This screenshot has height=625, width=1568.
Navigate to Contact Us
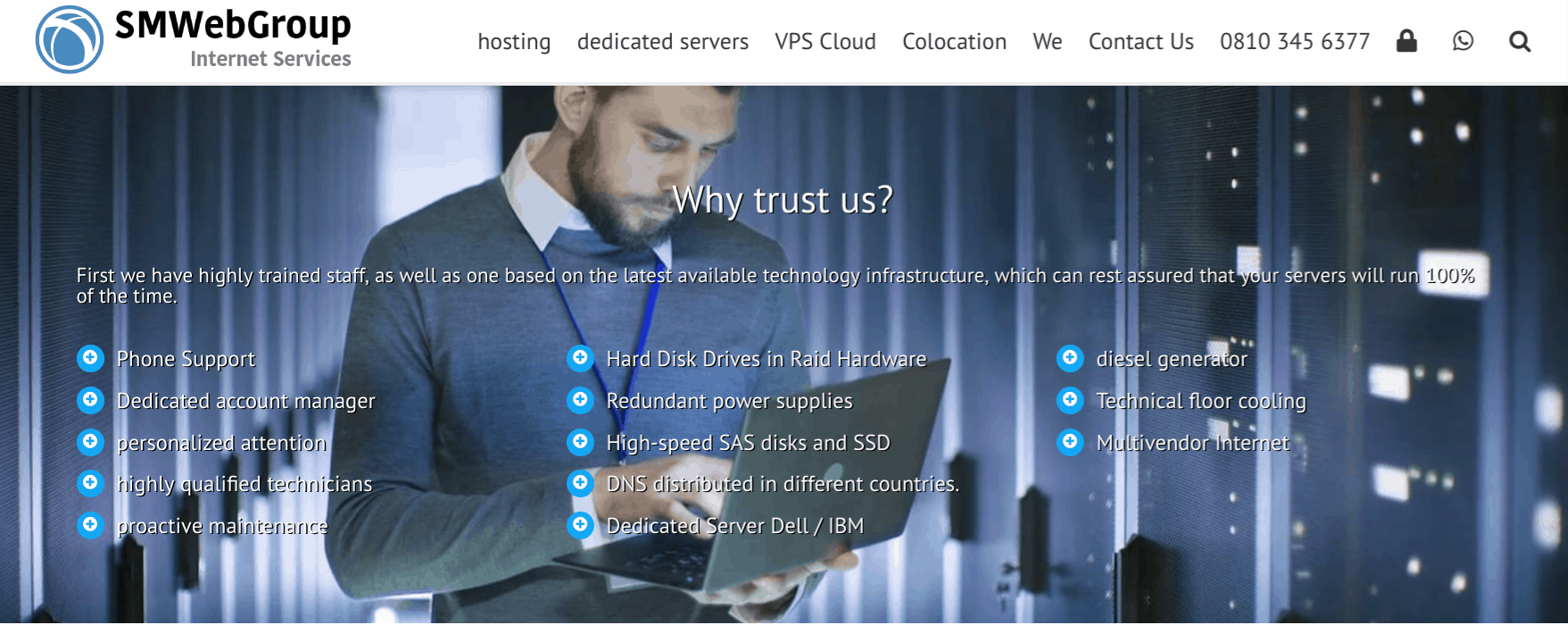point(1141,42)
